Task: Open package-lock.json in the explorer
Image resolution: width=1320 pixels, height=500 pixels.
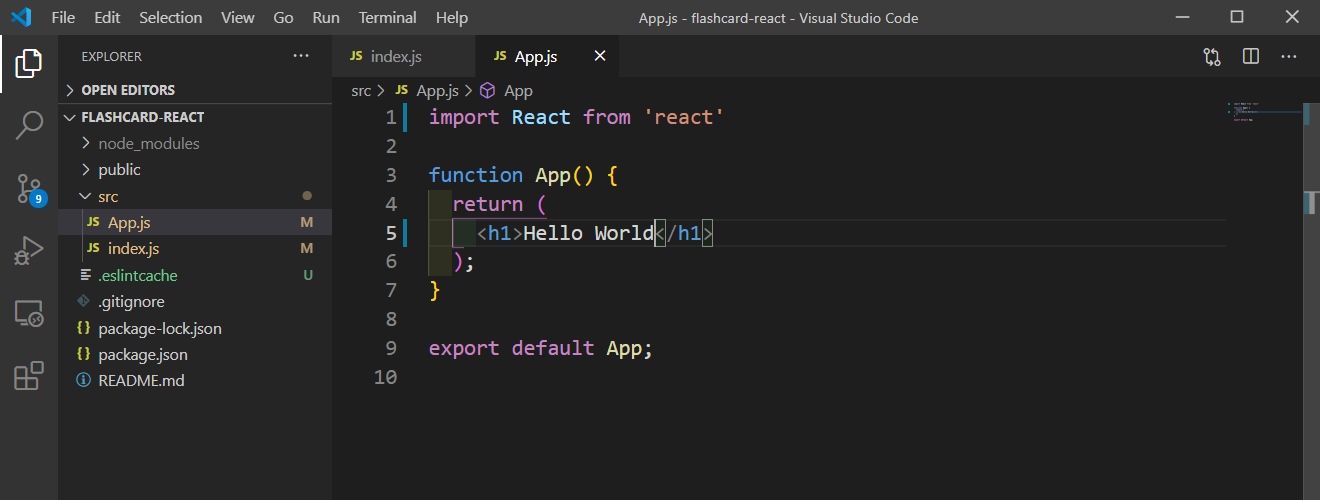Action: [195, 328]
